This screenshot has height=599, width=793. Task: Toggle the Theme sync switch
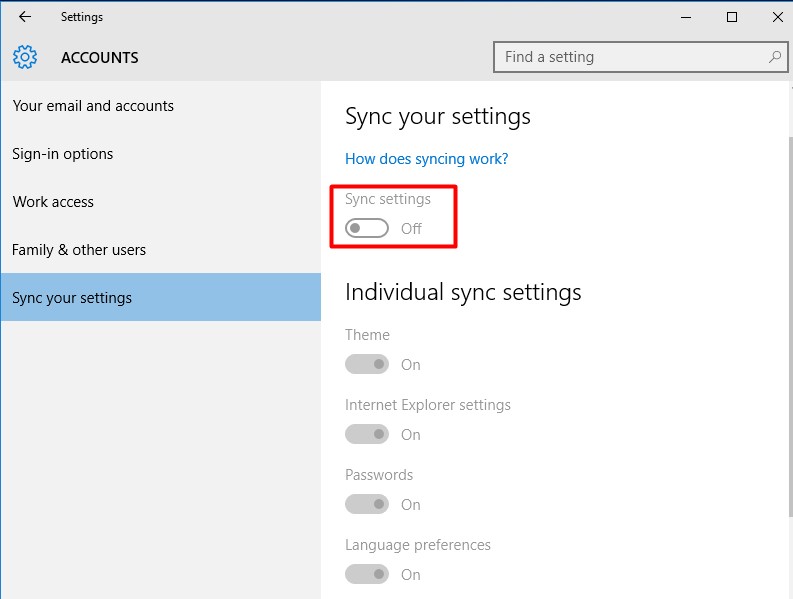pos(367,365)
